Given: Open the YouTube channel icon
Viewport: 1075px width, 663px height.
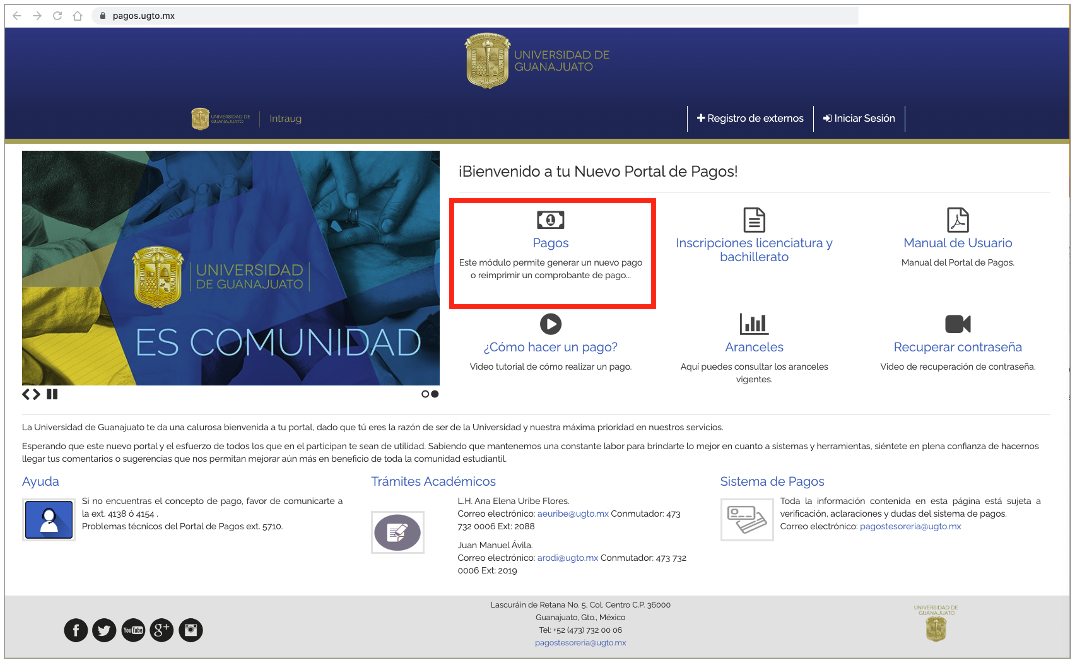Looking at the screenshot, I should coord(133,630).
